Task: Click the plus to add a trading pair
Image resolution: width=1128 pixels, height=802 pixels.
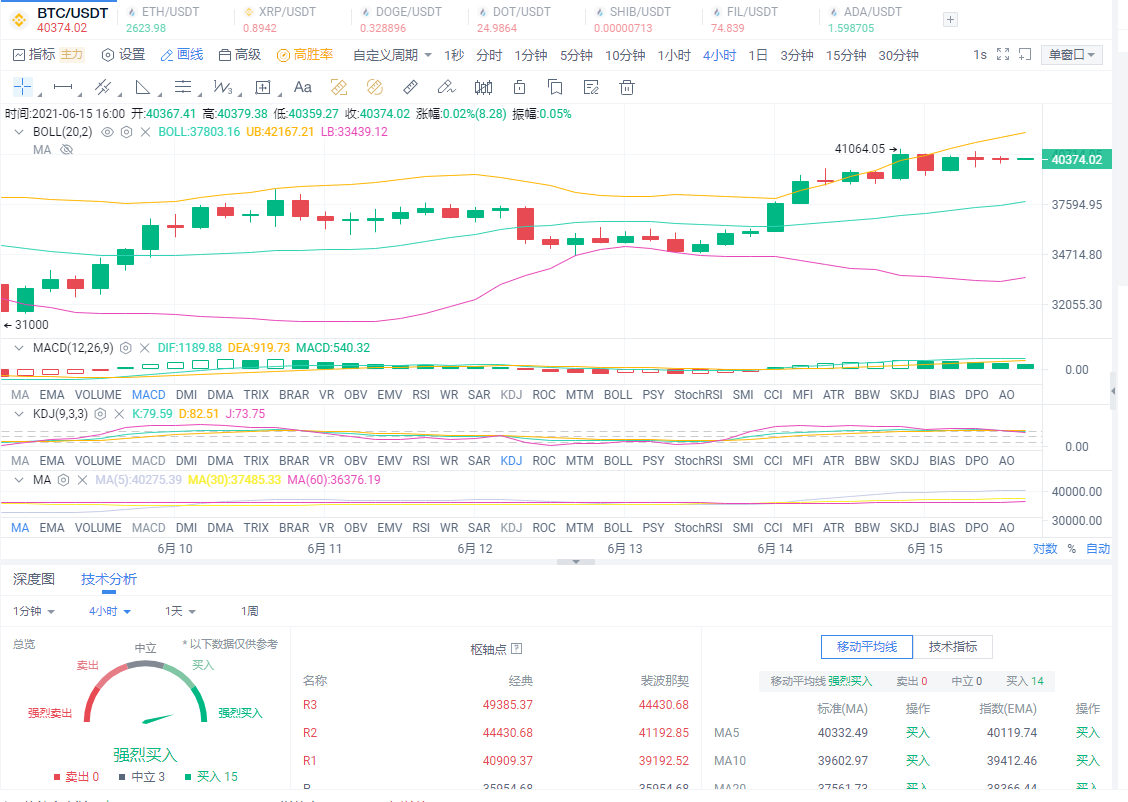Action: click(x=950, y=19)
